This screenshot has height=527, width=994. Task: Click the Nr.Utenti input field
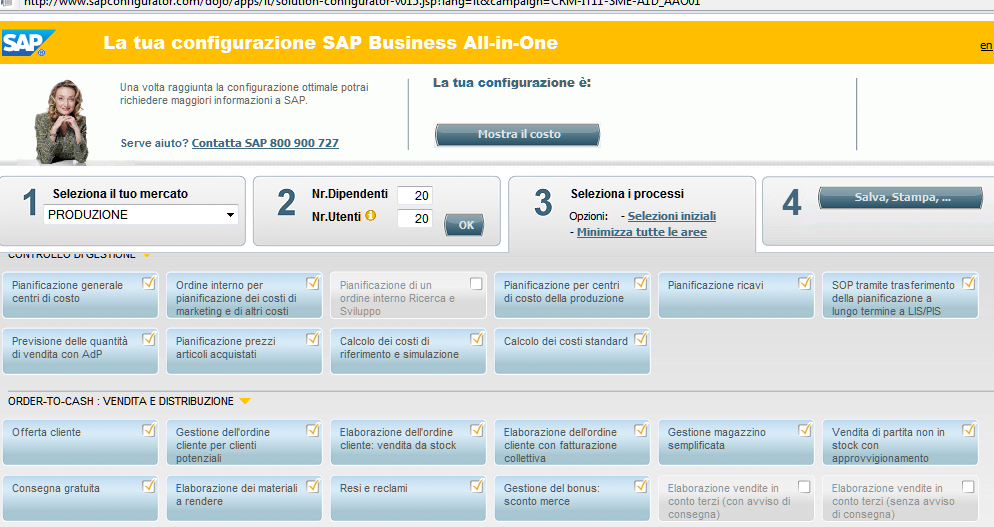[415, 218]
